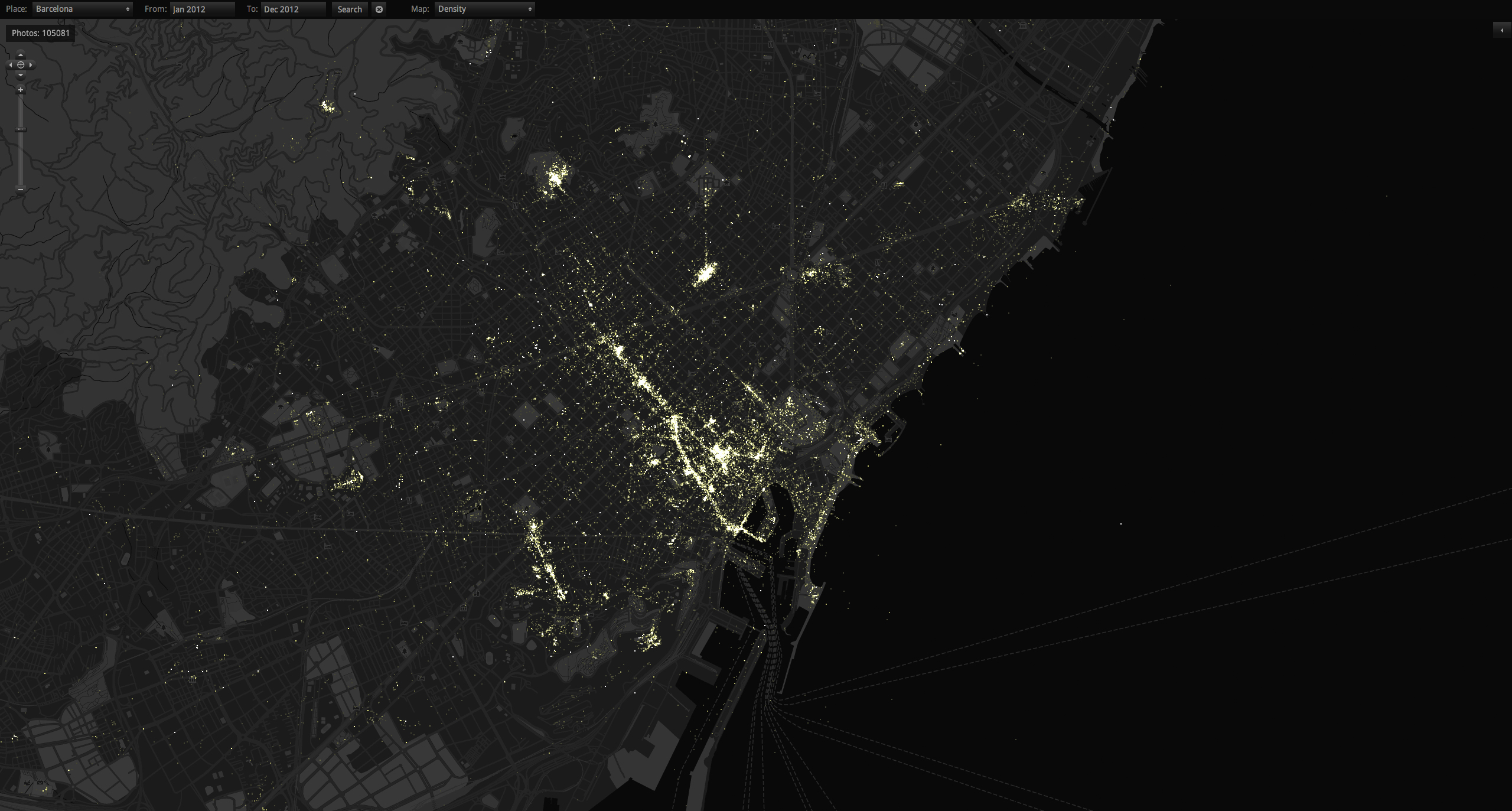Pan the map left with arrow
The height and width of the screenshot is (811, 1512).
tap(11, 65)
